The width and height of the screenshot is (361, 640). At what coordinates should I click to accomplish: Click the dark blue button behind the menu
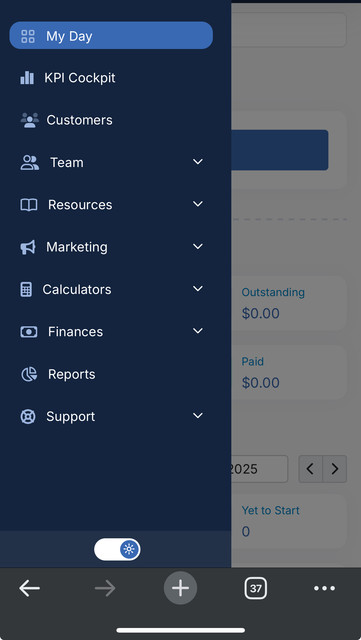click(279, 150)
